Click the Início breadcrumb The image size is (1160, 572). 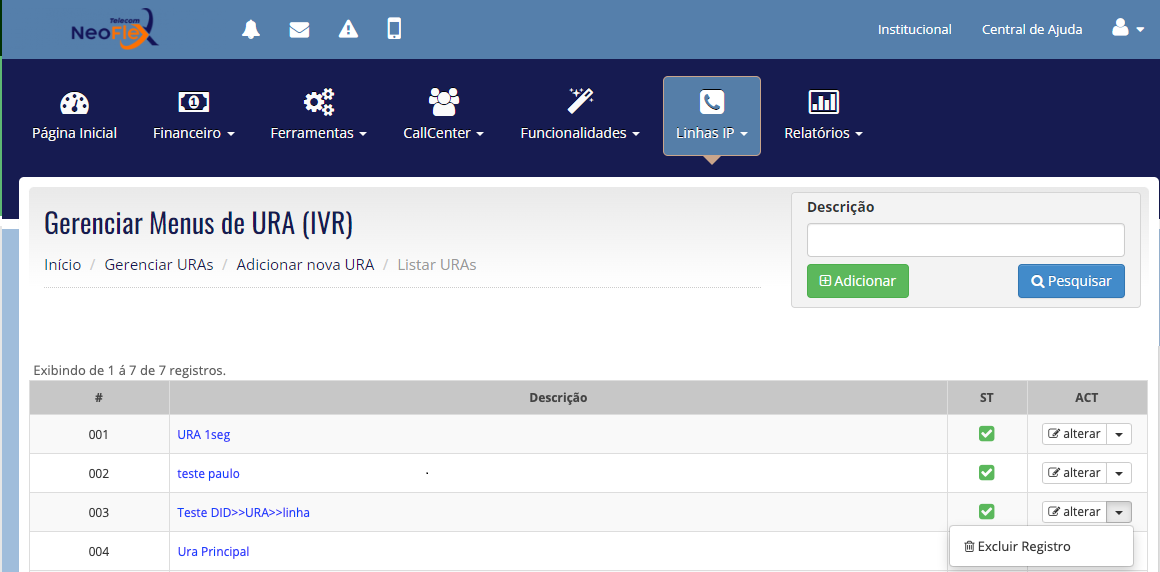point(63,264)
